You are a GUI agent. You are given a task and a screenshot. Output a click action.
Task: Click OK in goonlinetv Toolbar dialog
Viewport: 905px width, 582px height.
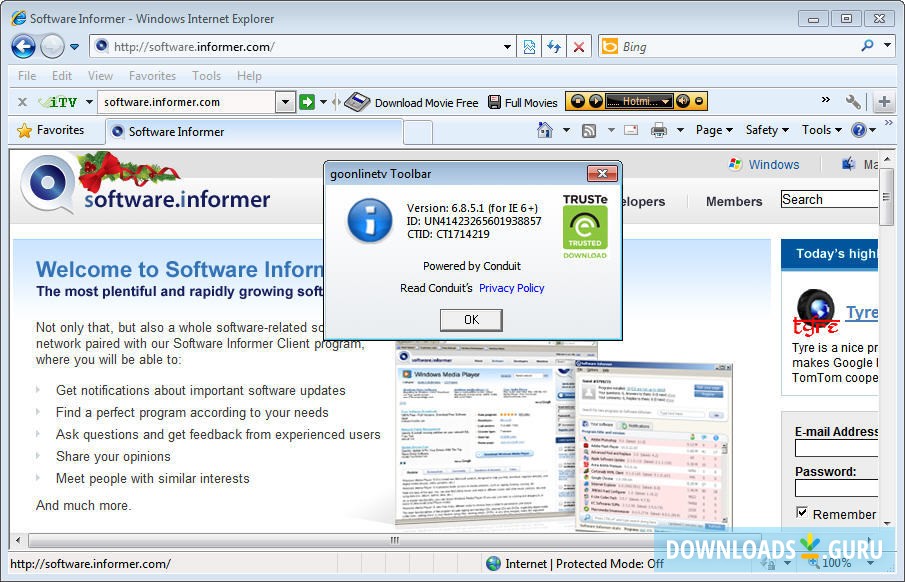(x=471, y=320)
